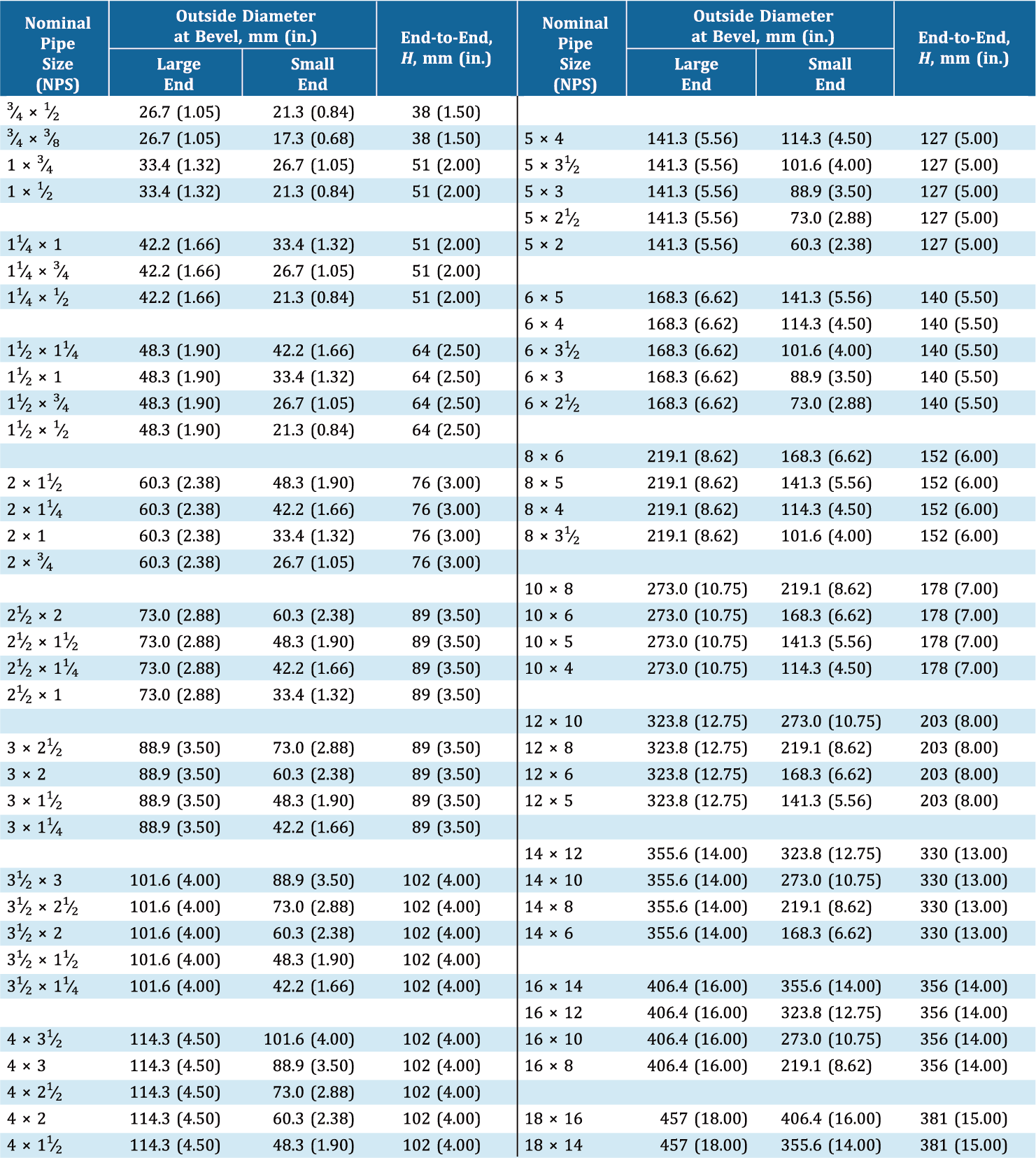Select the '4 × 1½' size label

click(x=34, y=1146)
